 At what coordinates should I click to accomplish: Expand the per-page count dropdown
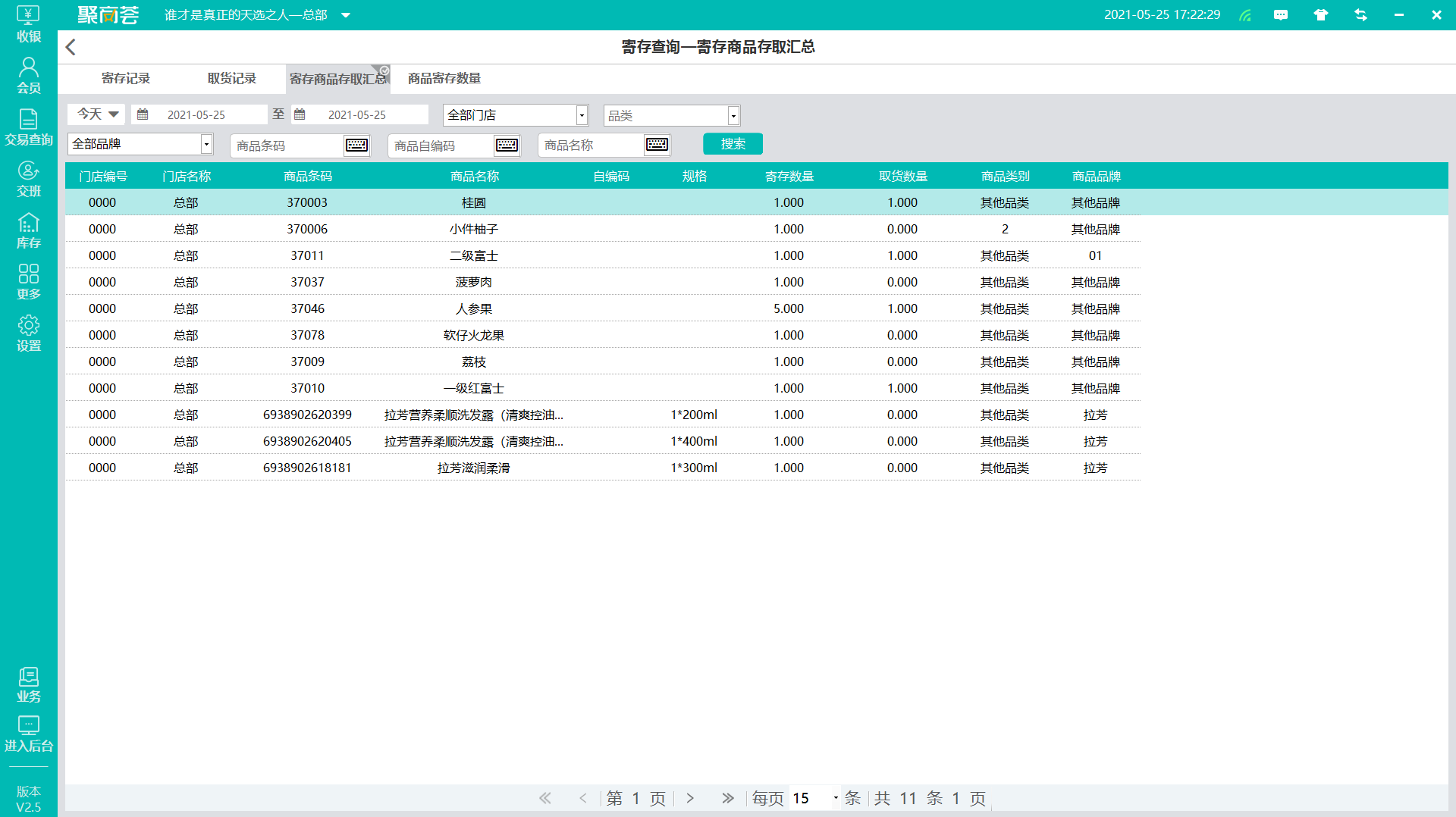[x=836, y=798]
